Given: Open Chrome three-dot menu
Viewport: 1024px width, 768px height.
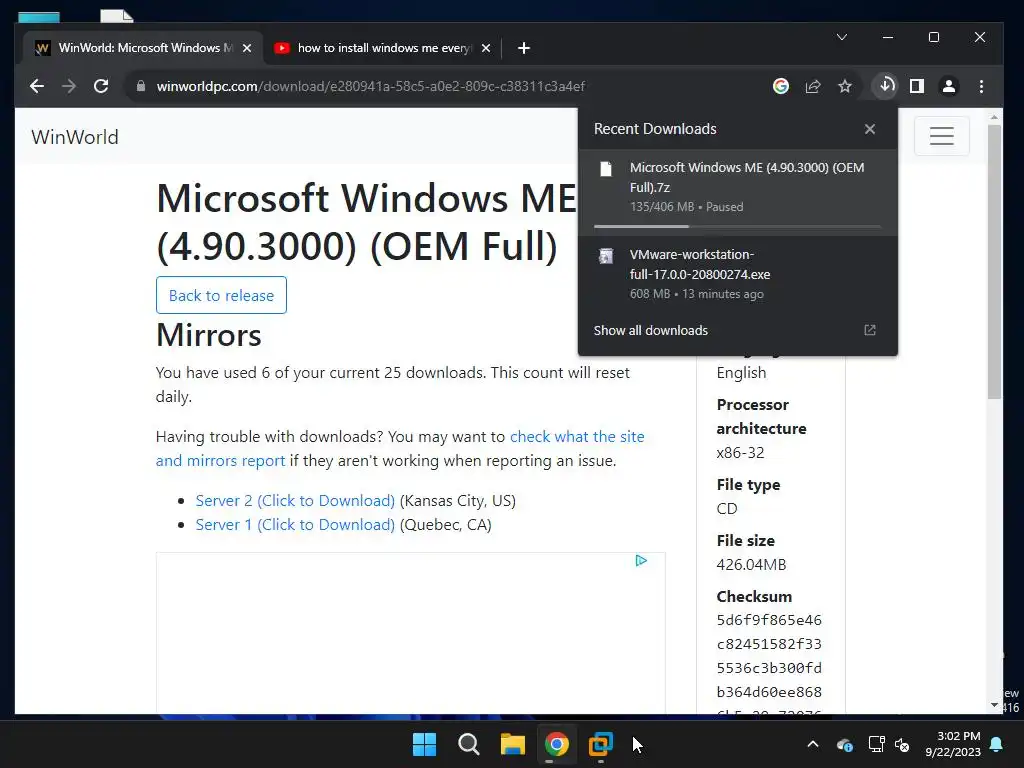Looking at the screenshot, I should point(981,86).
